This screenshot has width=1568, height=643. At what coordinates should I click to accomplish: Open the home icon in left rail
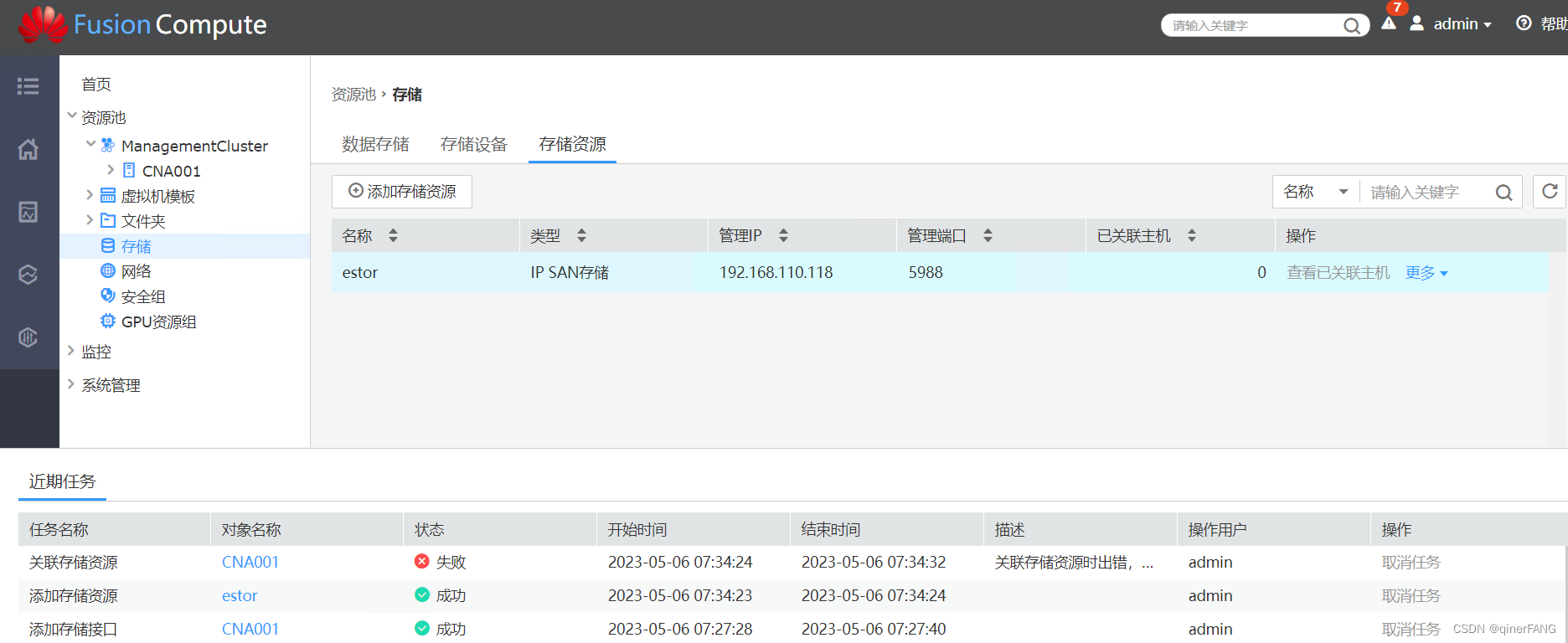point(28,149)
